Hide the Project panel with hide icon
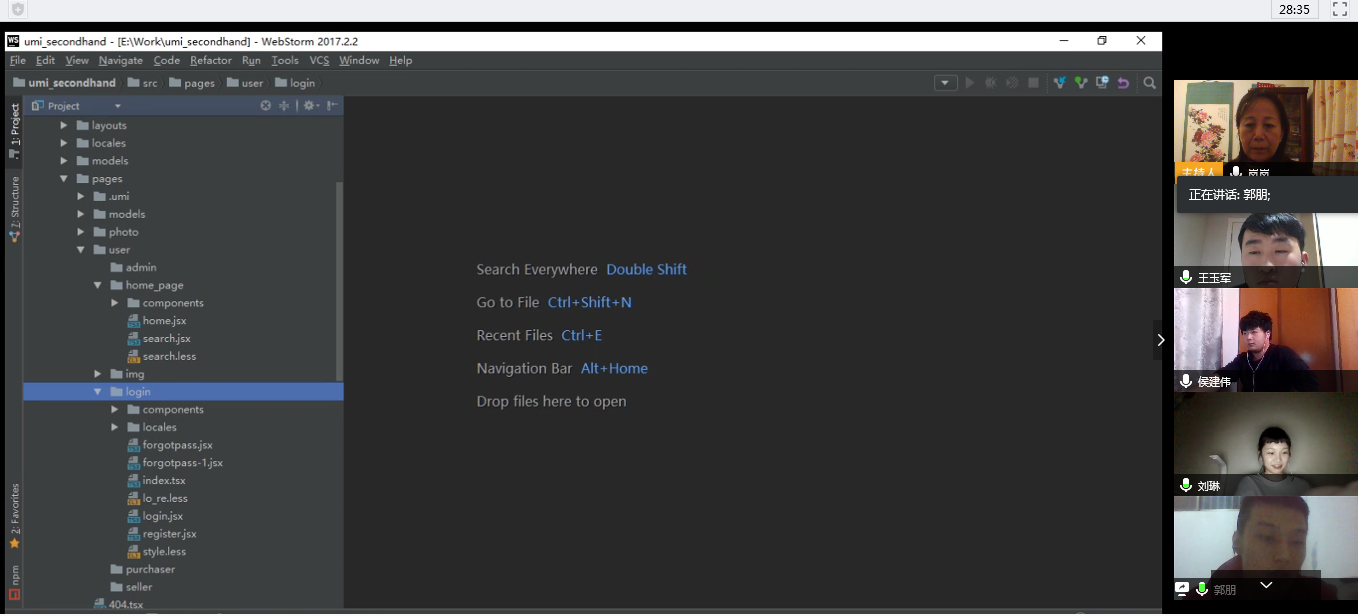The height and width of the screenshot is (616, 1358). coord(332,106)
